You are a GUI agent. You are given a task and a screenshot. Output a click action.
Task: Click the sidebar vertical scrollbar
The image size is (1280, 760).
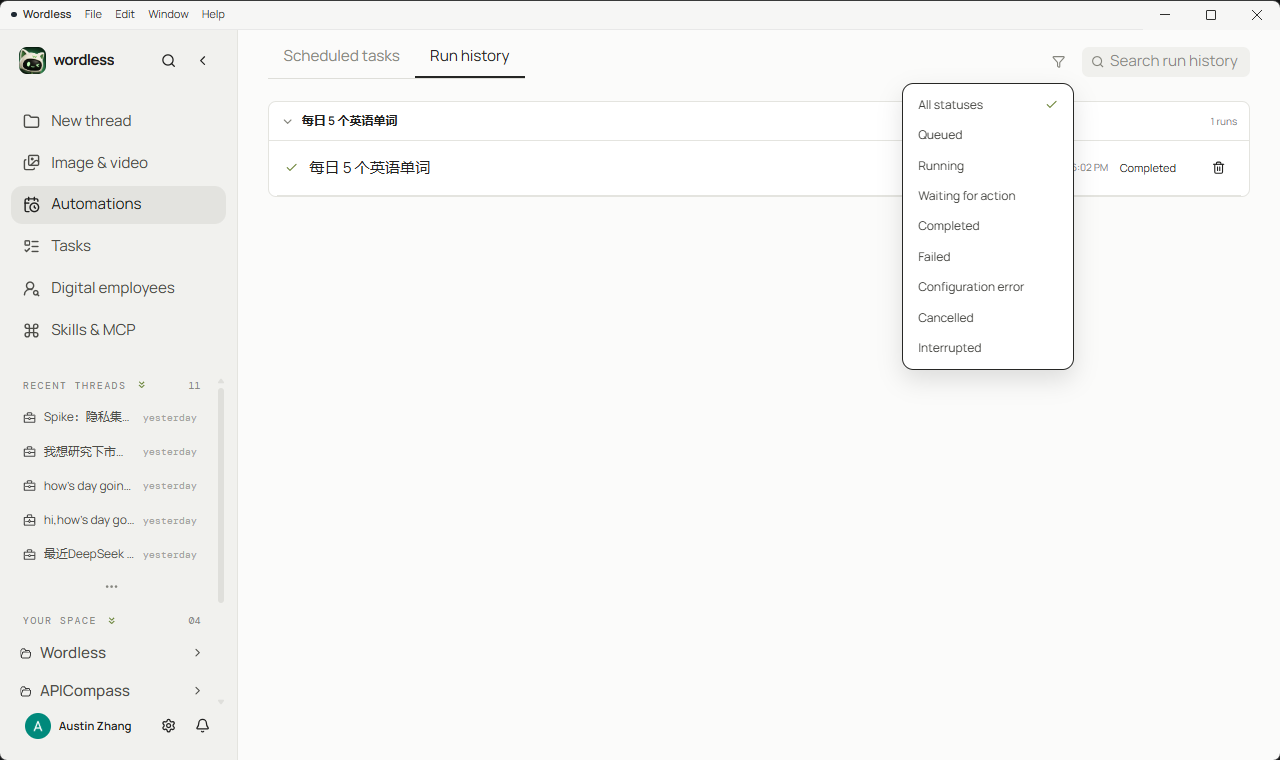pyautogui.click(x=221, y=495)
